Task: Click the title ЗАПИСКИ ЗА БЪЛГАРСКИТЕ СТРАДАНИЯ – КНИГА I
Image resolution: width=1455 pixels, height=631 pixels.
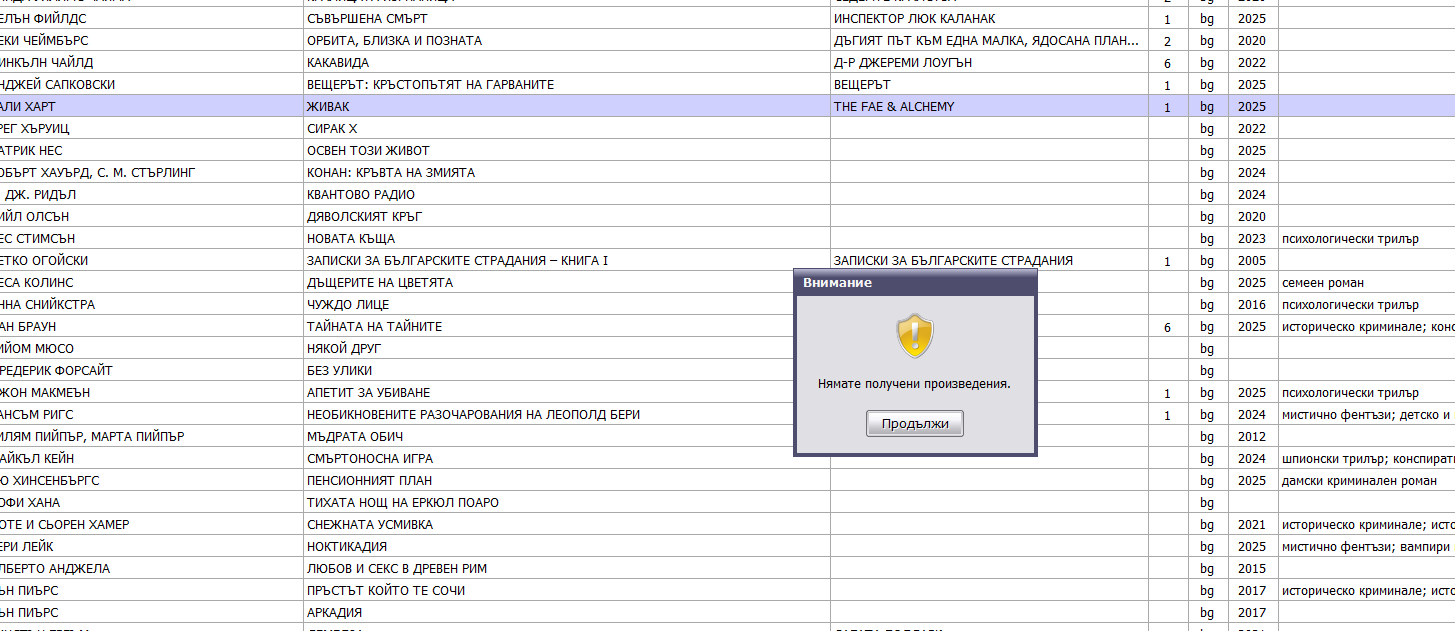Action: point(457,261)
